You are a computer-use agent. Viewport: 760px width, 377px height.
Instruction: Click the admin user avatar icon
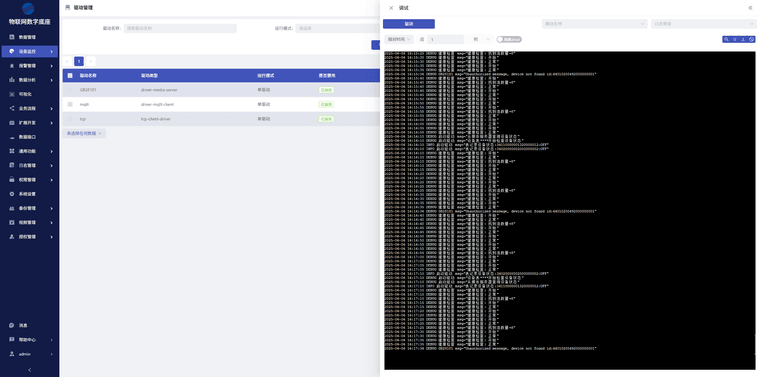(x=12, y=354)
